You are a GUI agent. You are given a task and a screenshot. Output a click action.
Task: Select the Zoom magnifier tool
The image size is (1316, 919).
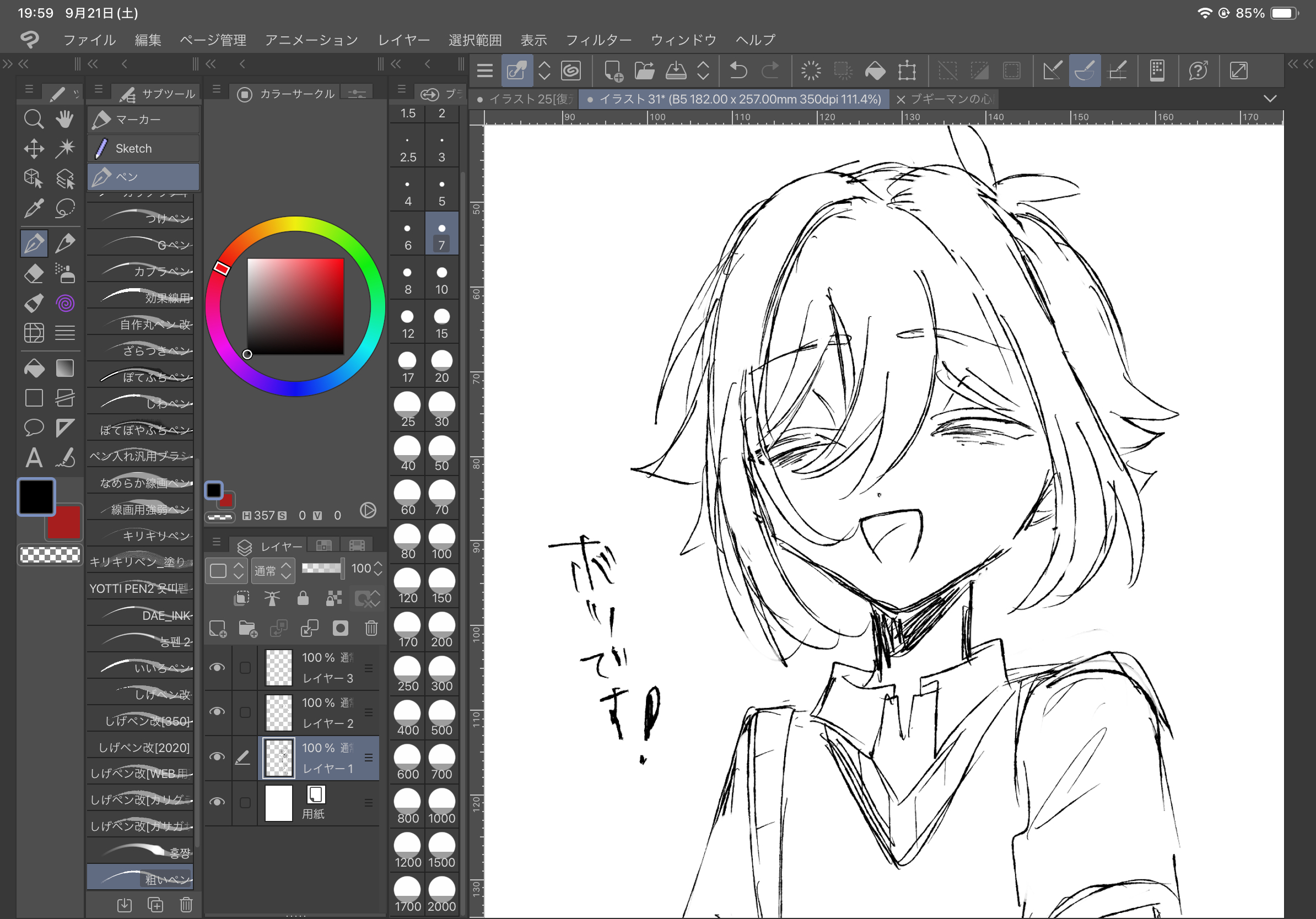coord(34,119)
